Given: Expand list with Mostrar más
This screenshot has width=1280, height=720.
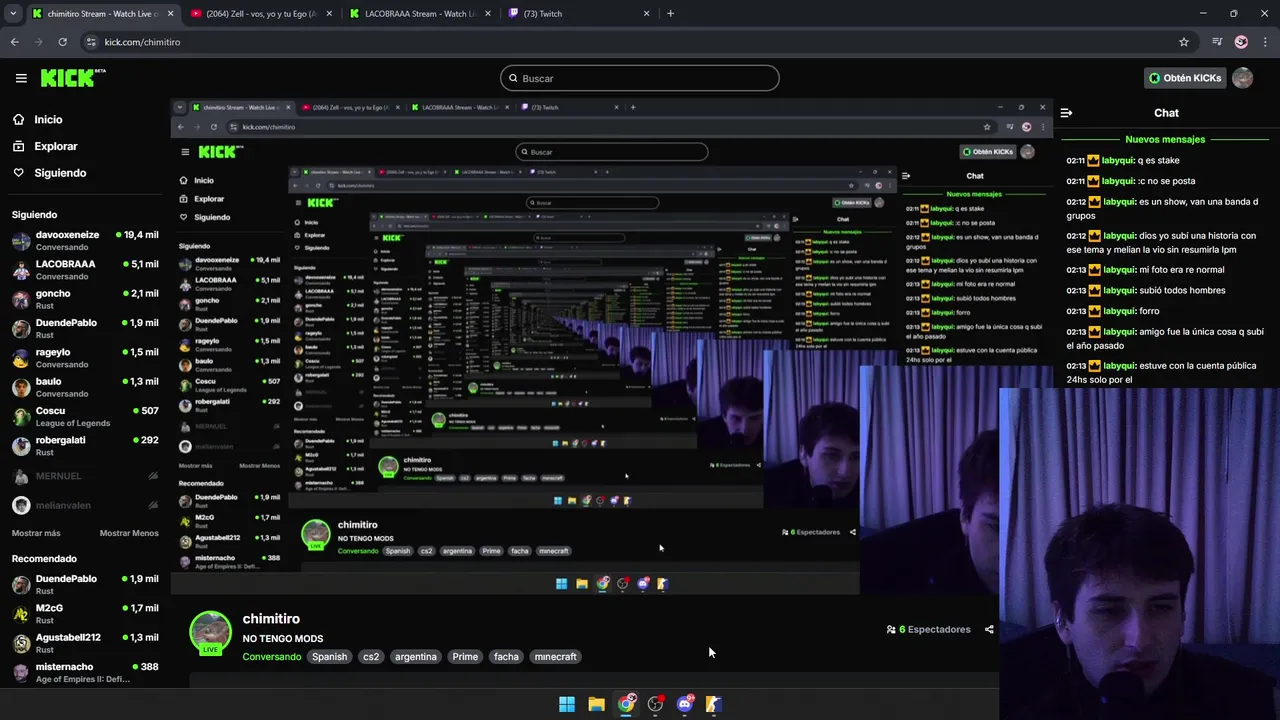Looking at the screenshot, I should (x=36, y=533).
